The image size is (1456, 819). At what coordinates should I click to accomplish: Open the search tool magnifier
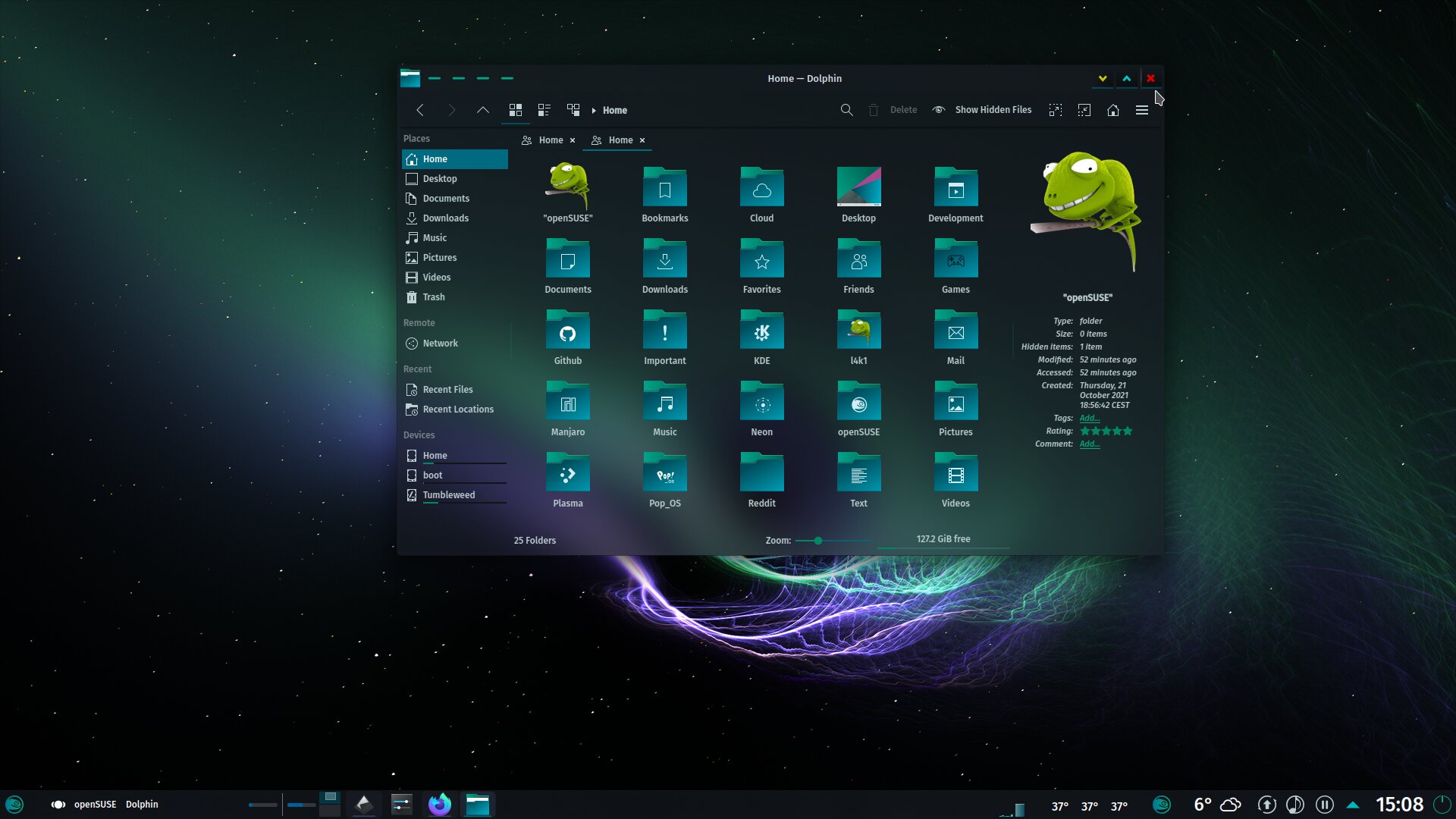(846, 110)
